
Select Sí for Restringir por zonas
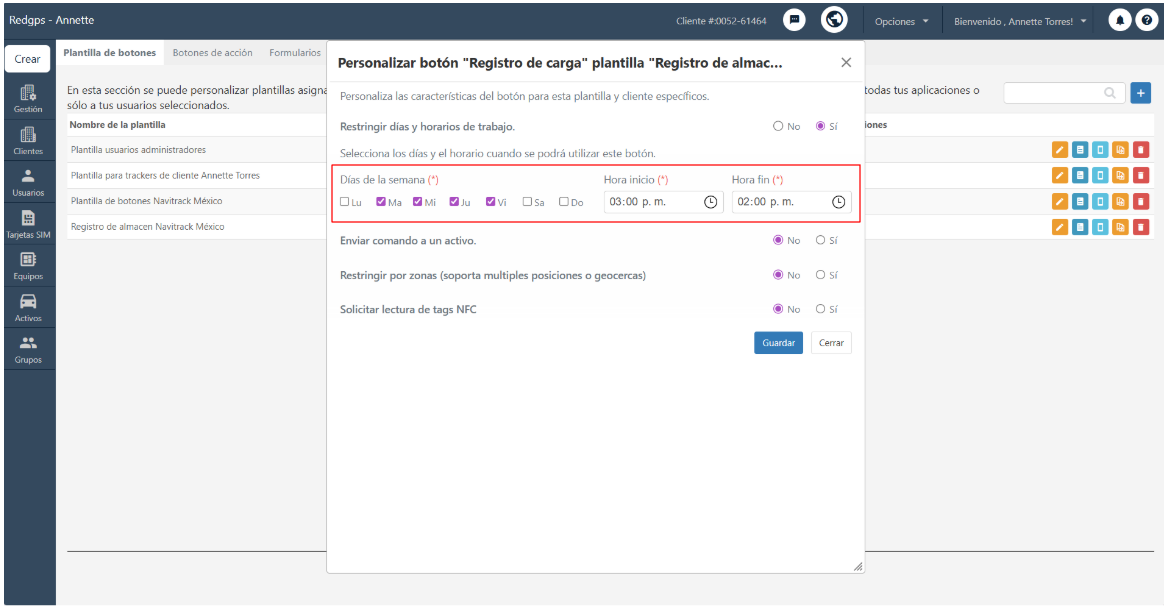pyautogui.click(x=821, y=275)
